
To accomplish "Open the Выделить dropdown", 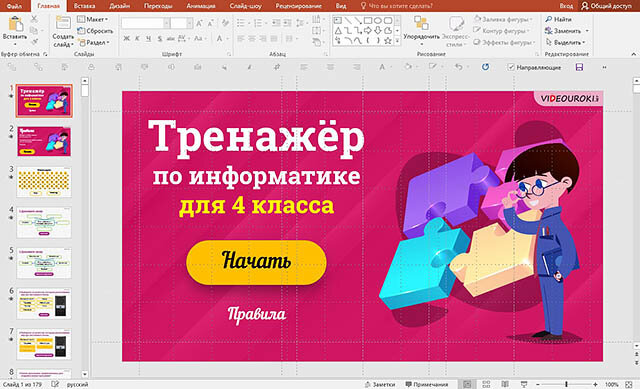I will (565, 42).
